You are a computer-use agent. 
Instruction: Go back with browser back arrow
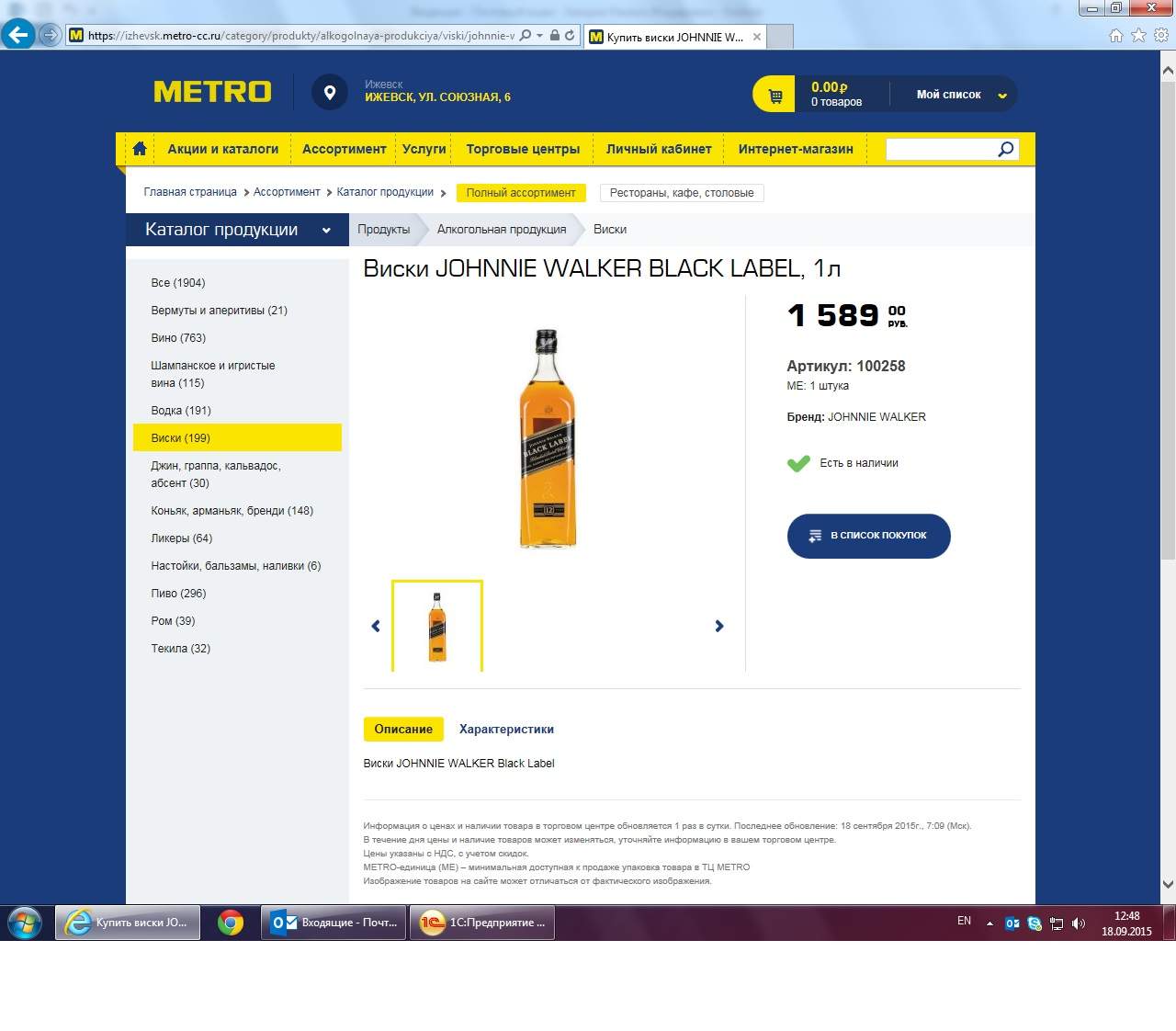(x=17, y=35)
